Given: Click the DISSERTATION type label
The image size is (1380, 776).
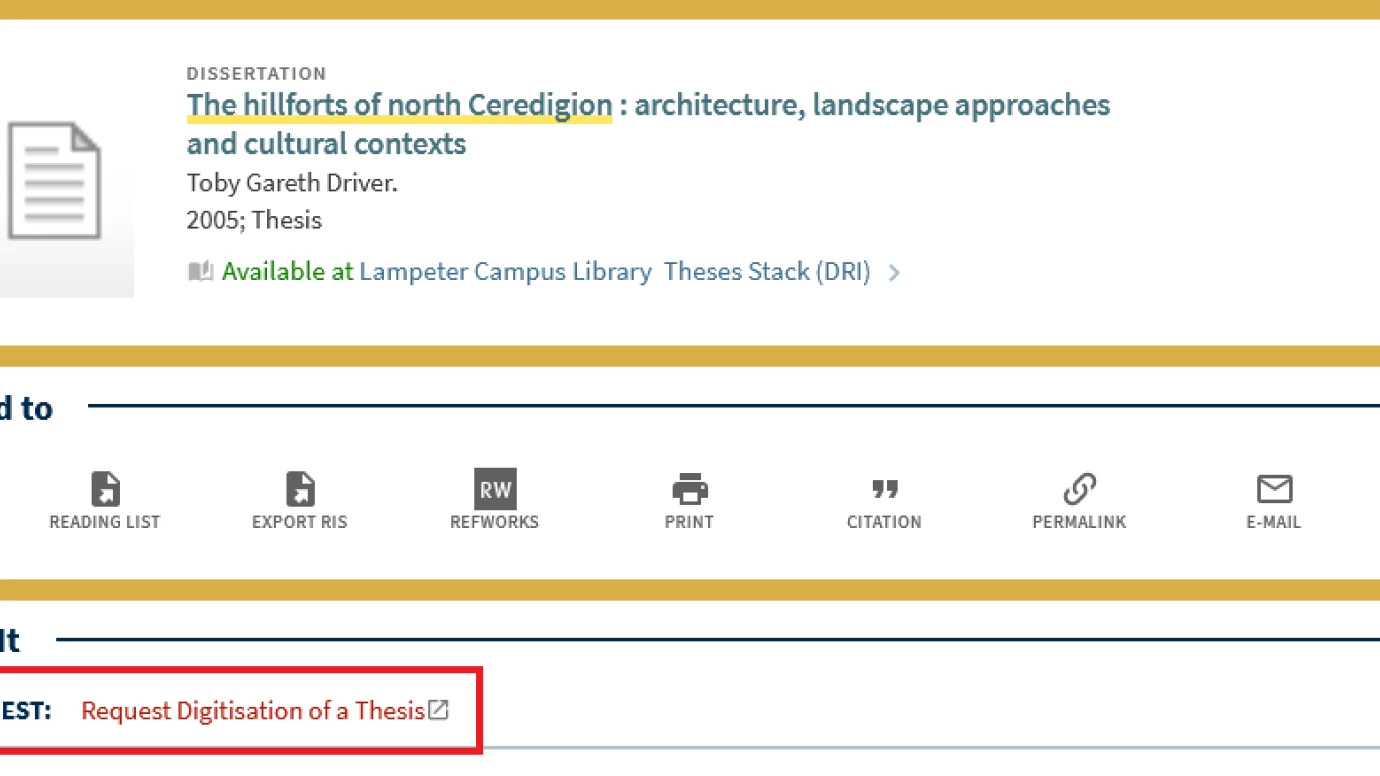Looking at the screenshot, I should click(x=256, y=74).
